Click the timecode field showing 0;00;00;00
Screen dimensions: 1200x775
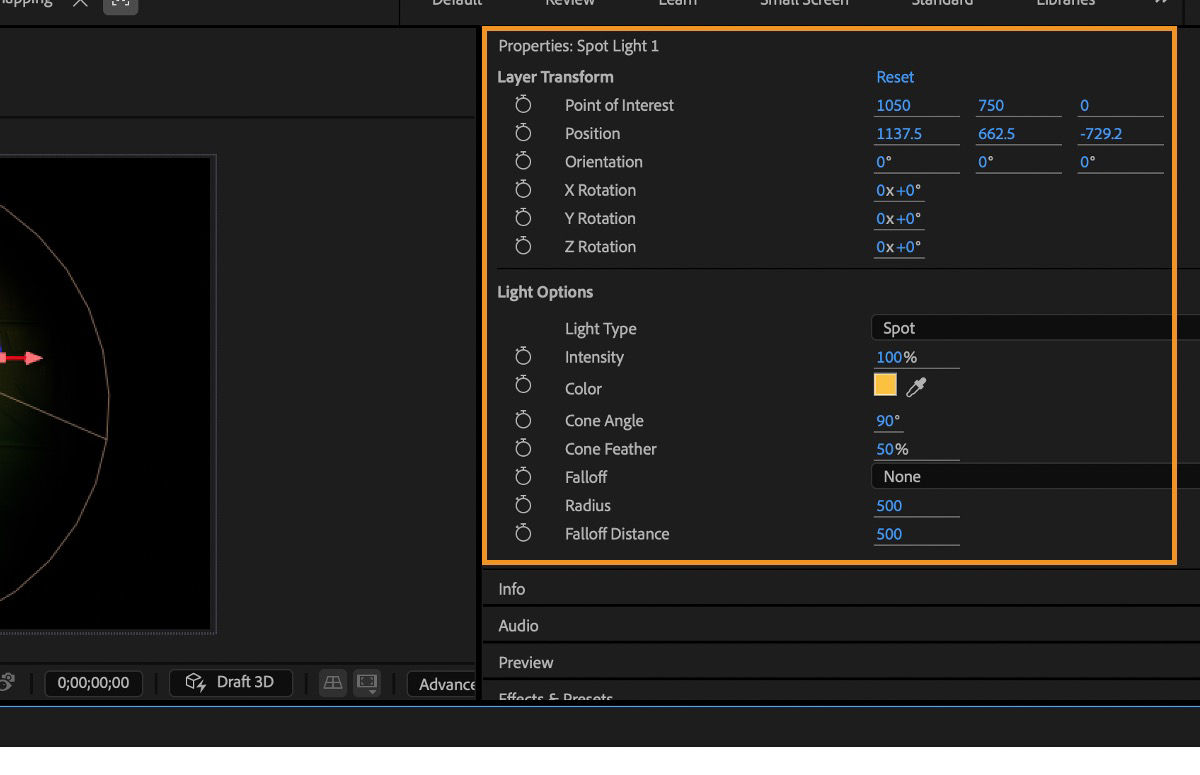(x=93, y=683)
